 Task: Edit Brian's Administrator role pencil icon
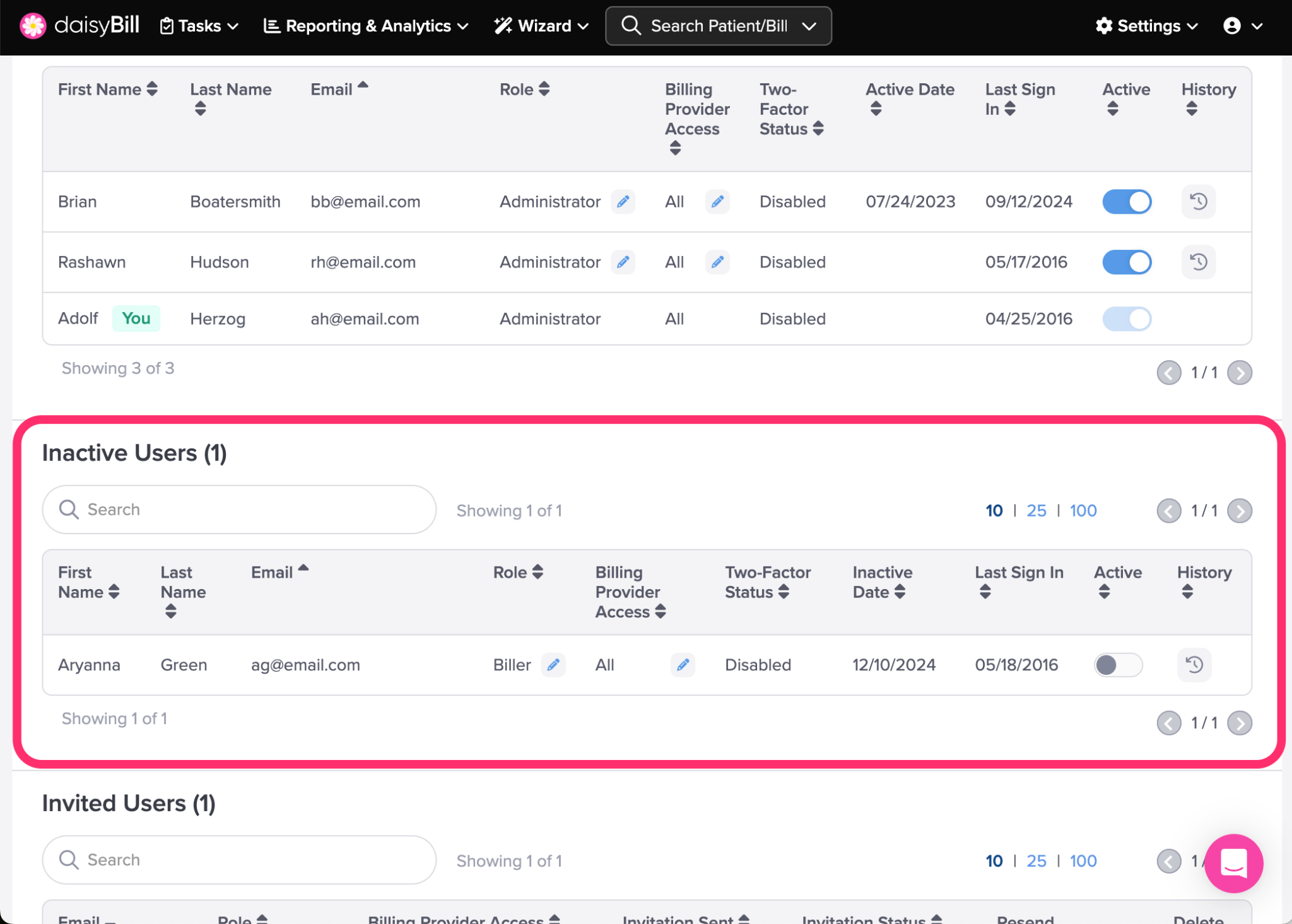point(623,202)
